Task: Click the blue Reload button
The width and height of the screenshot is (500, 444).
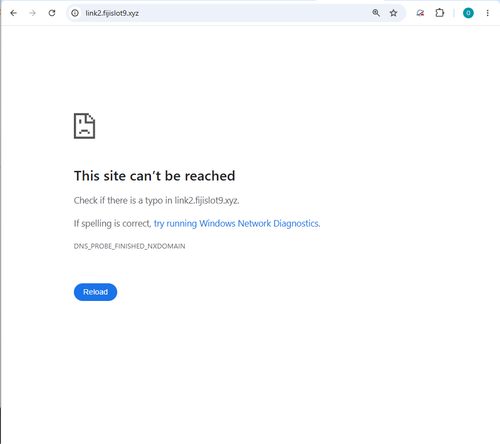Action: click(x=95, y=292)
